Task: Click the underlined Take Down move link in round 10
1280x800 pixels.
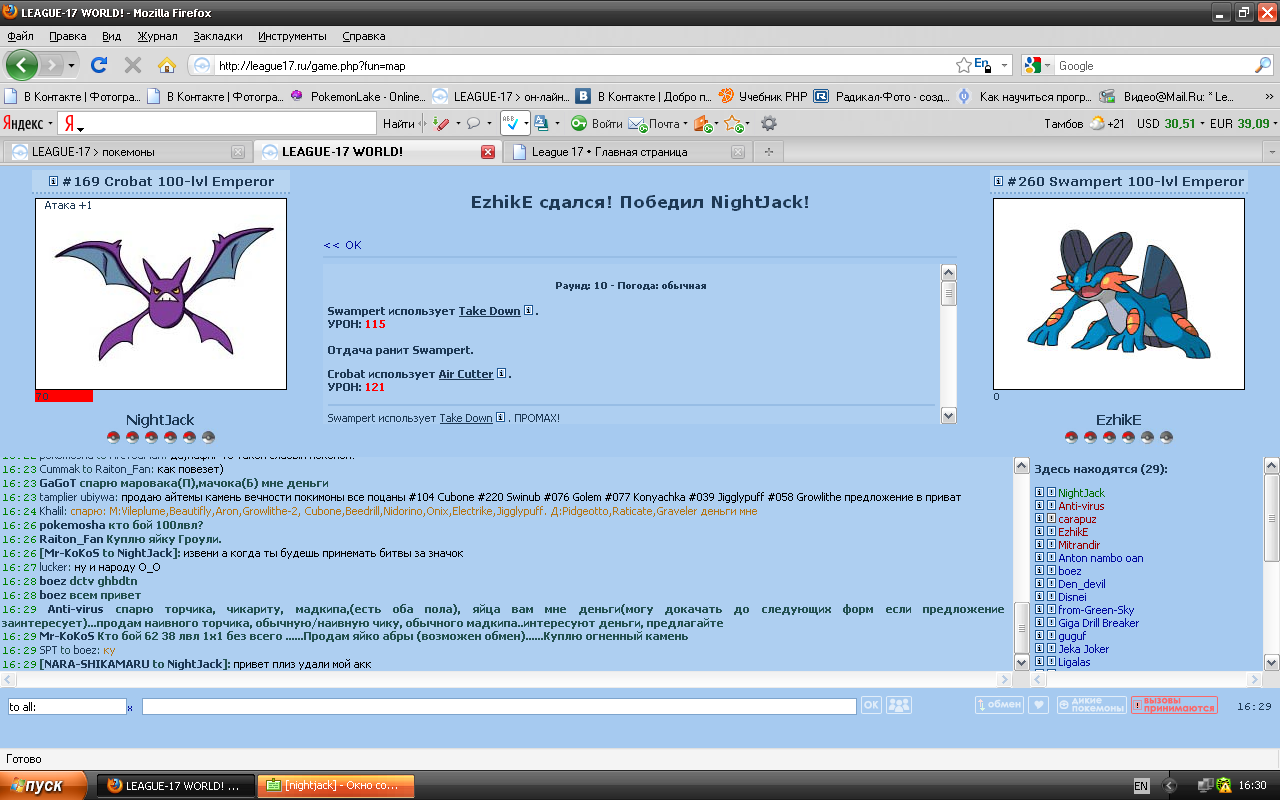Action: (x=489, y=311)
